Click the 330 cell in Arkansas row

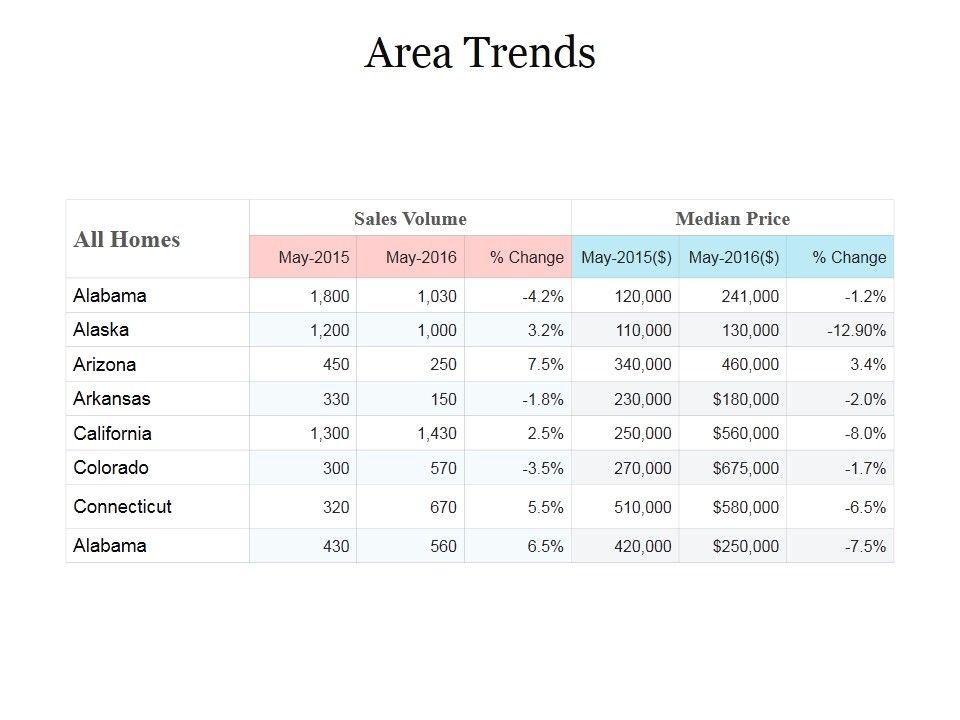[x=303, y=399]
